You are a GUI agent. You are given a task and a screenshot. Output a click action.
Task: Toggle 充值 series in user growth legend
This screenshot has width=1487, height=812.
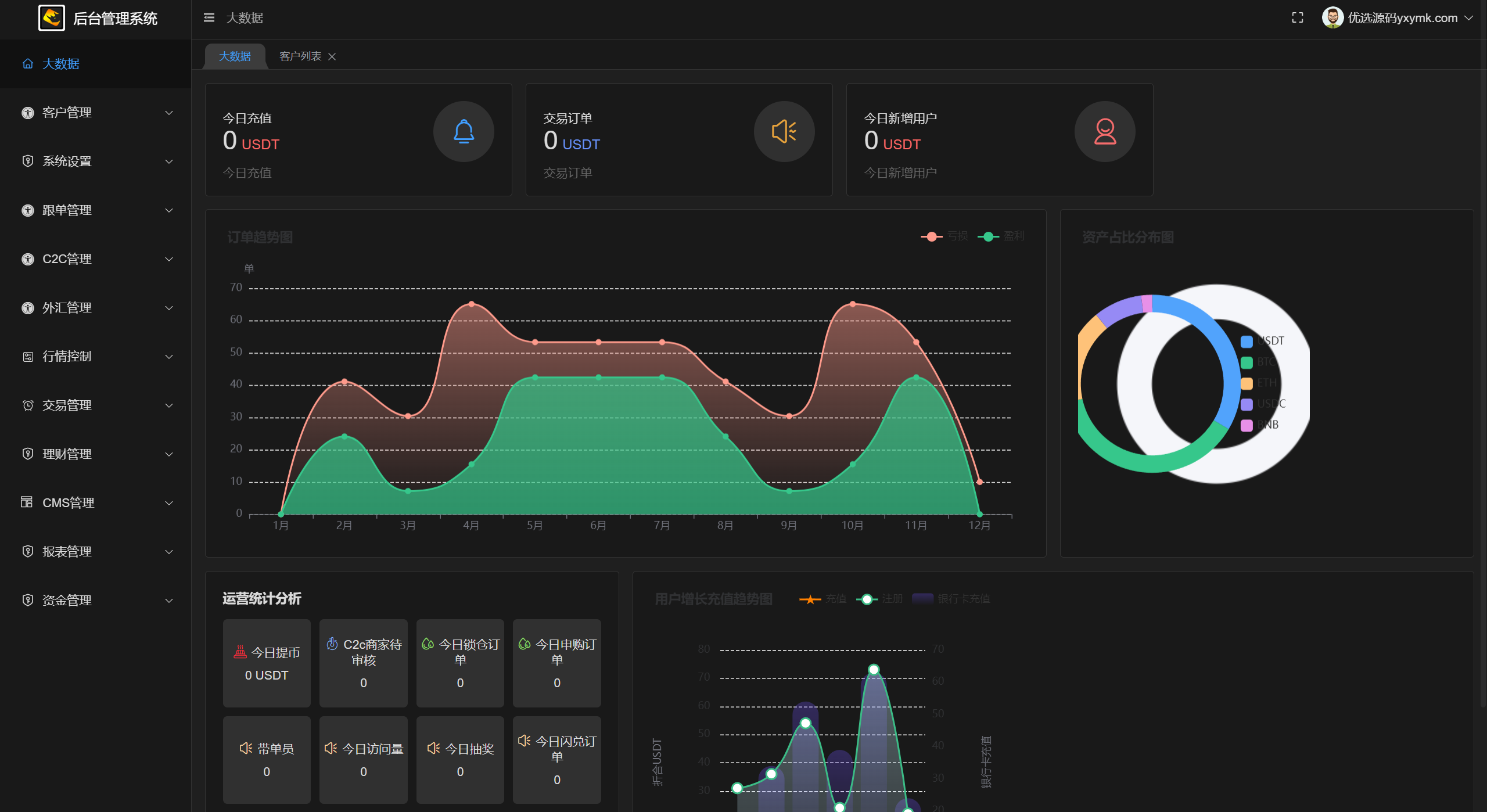pos(822,599)
